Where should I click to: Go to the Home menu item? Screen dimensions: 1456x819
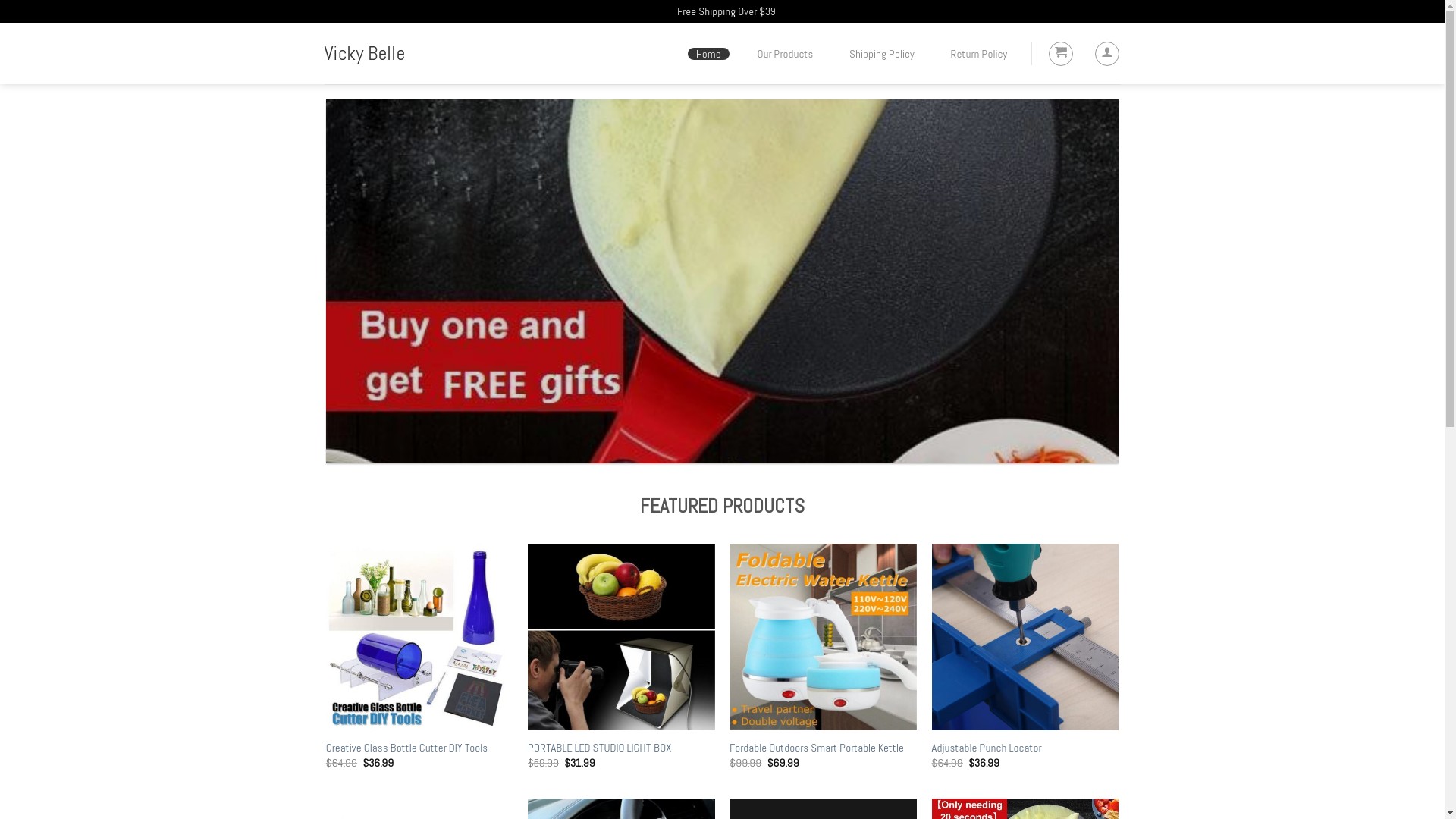708,54
